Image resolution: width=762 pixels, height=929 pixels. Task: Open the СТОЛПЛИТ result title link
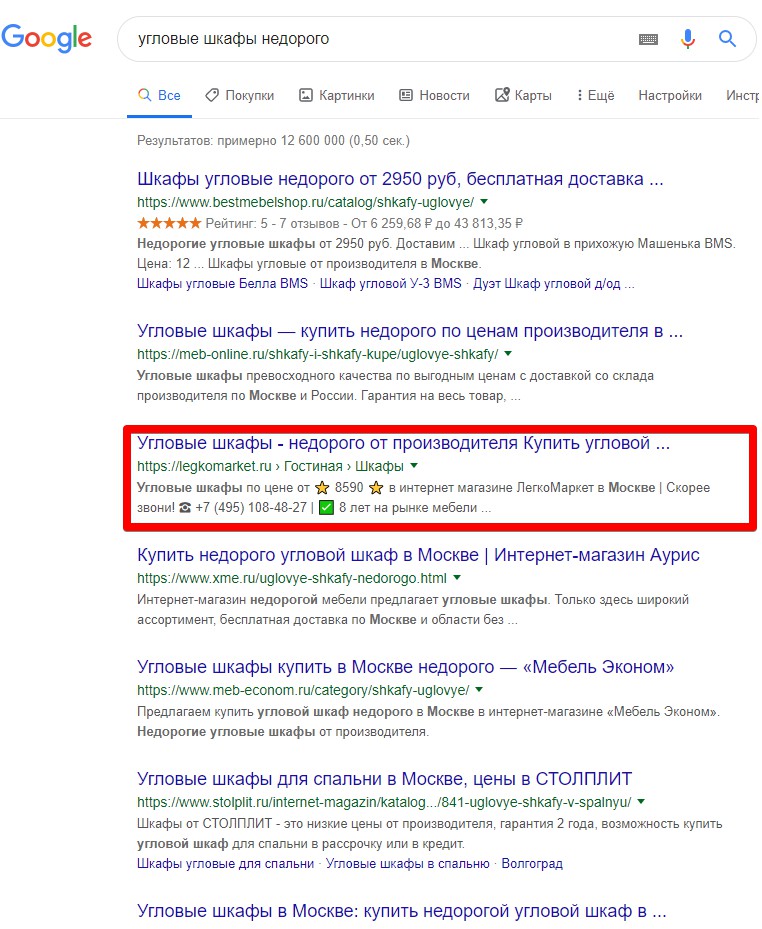[x=385, y=779]
